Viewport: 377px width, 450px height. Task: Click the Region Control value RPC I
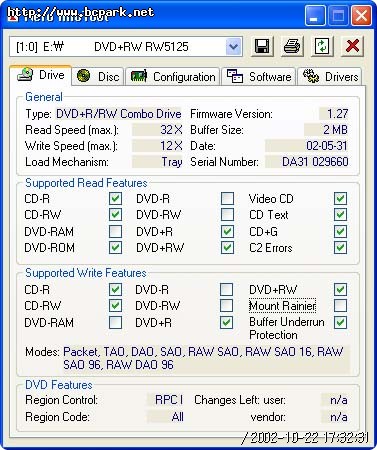tap(165, 400)
